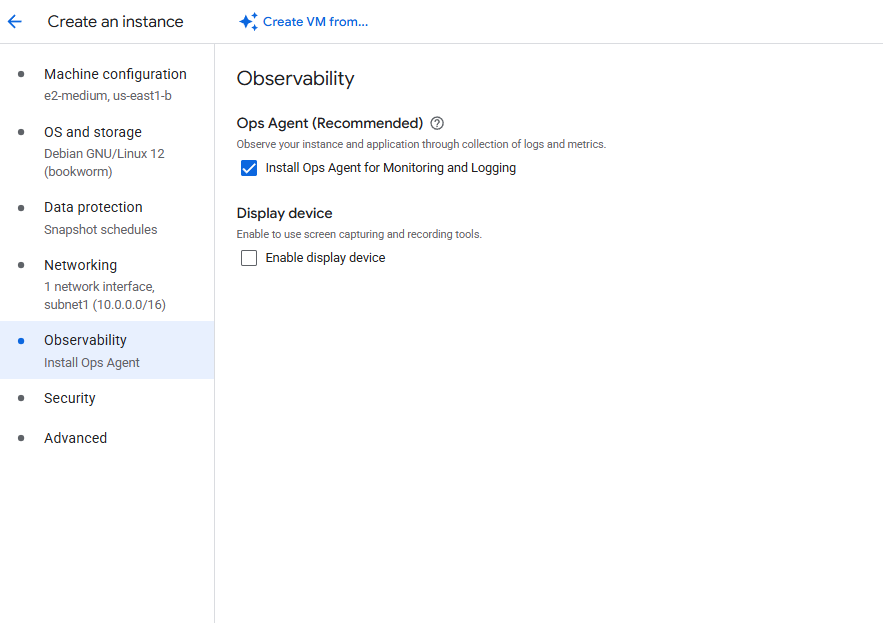This screenshot has height=623, width=883.
Task: Click the Create VM from... link
Action: 315,22
